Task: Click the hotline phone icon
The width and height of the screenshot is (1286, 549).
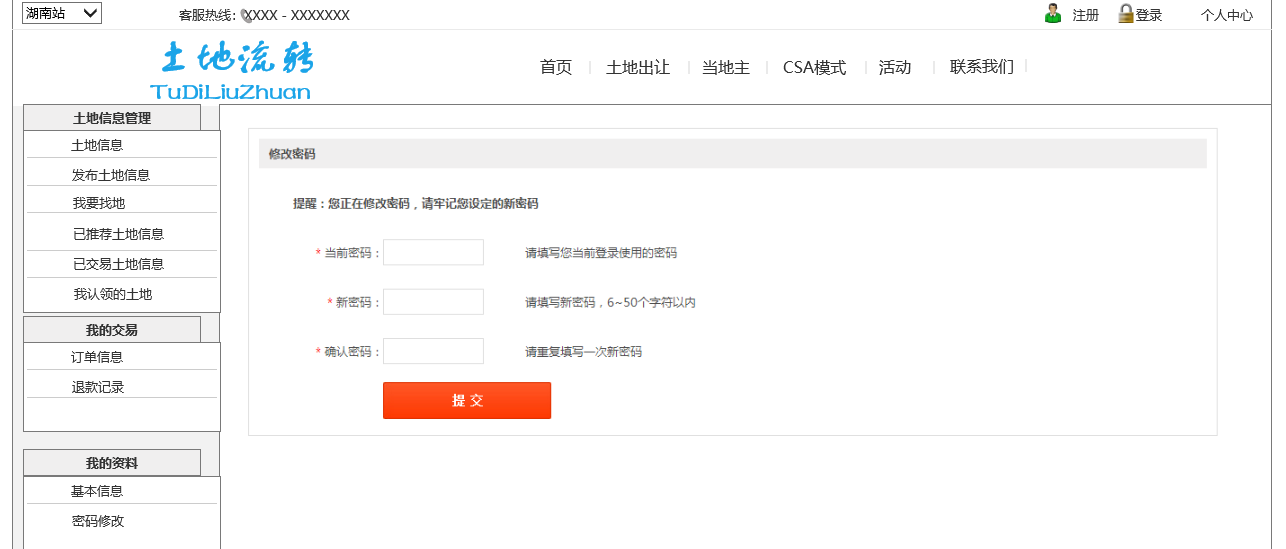Action: click(x=245, y=15)
